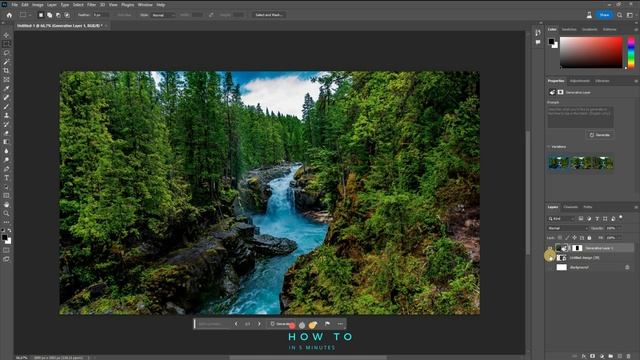Go to previous variation in task bar
Viewport: 640px width, 360px height.
coord(236,324)
